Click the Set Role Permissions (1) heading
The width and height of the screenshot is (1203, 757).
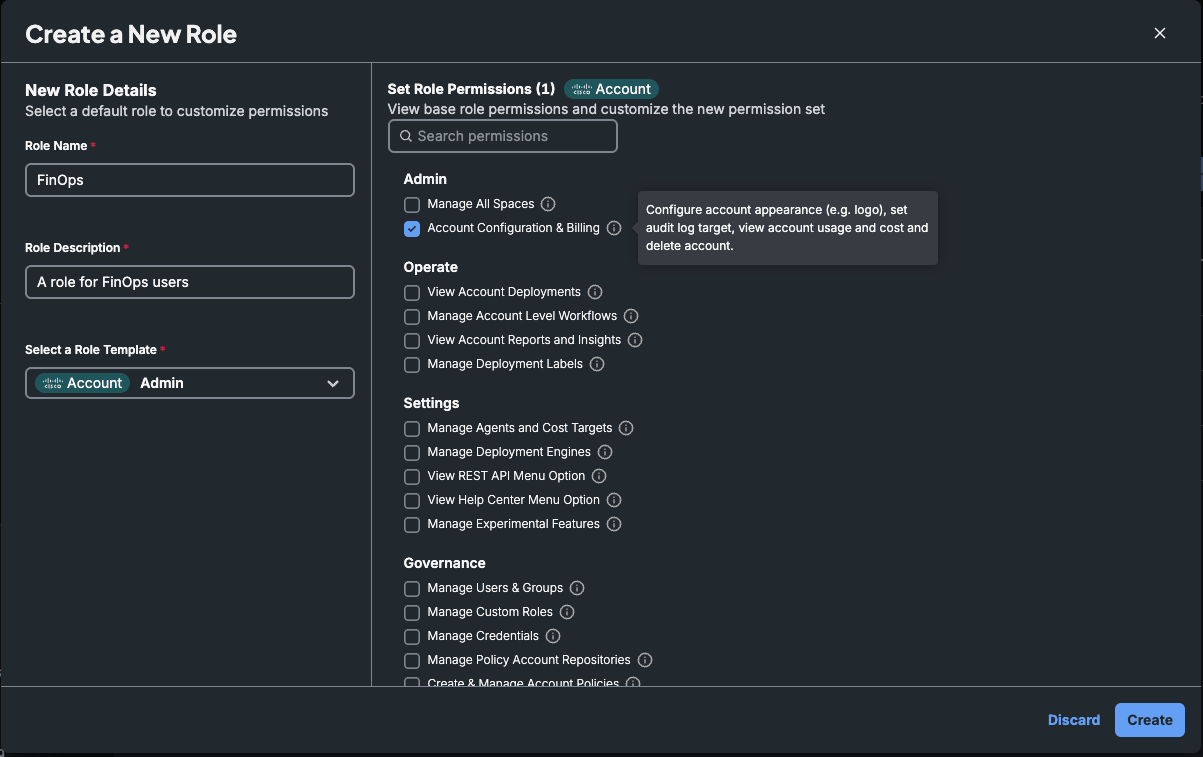pyautogui.click(x=471, y=89)
